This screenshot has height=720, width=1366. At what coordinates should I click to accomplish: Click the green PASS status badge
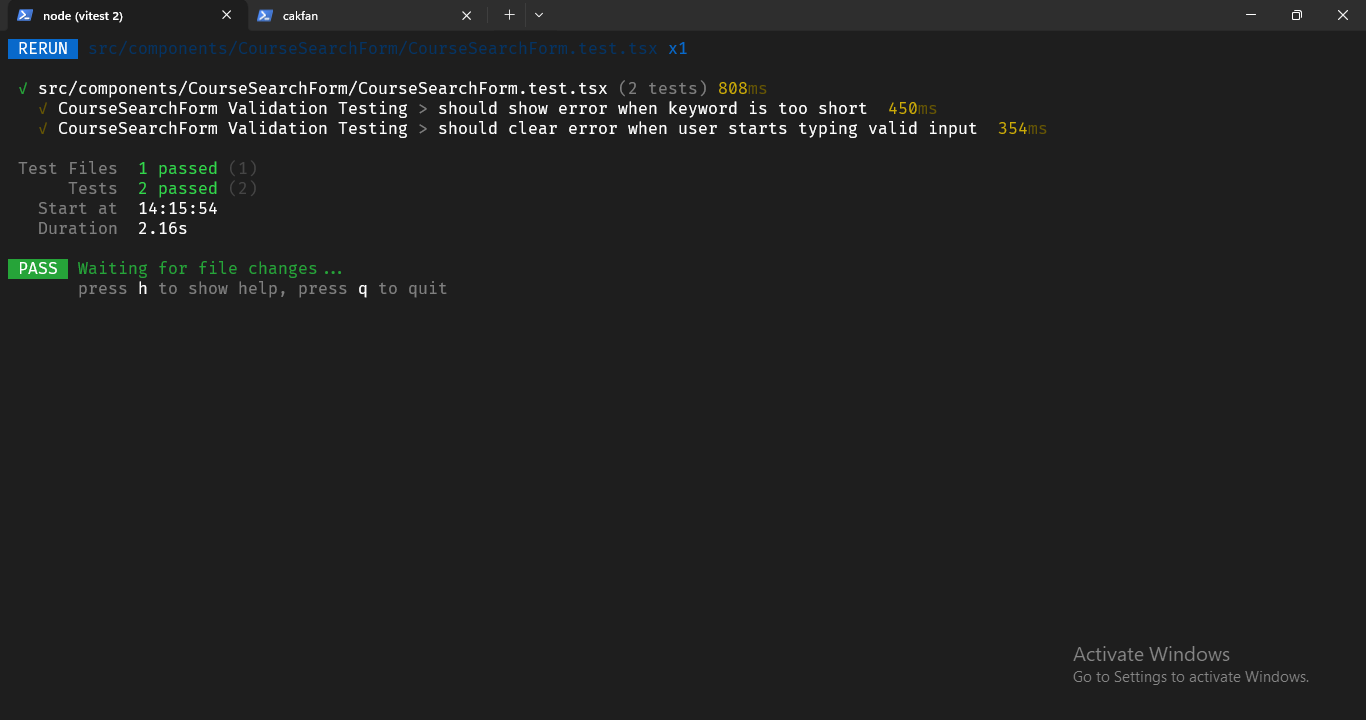[x=38, y=268]
